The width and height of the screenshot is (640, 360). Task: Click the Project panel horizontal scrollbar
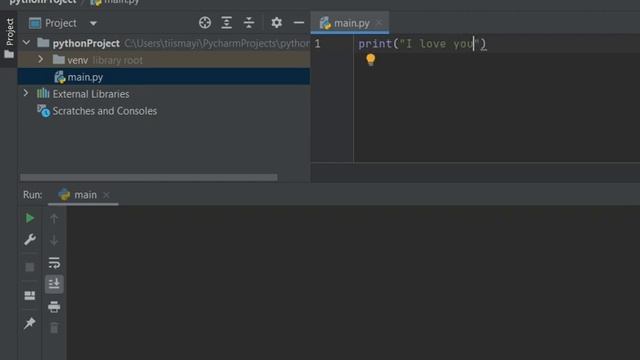click(149, 178)
